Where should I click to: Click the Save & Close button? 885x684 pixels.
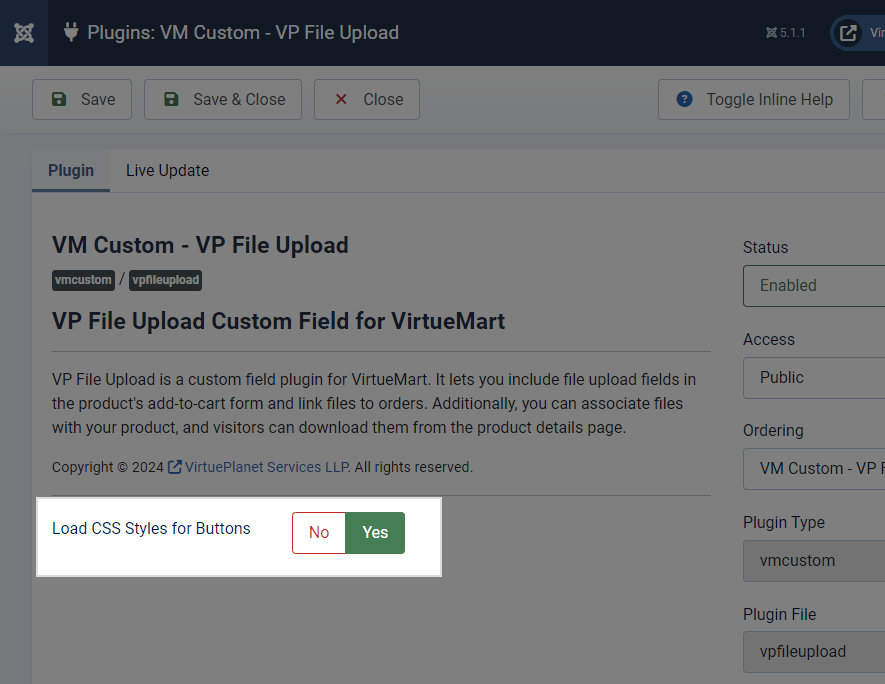[x=223, y=99]
